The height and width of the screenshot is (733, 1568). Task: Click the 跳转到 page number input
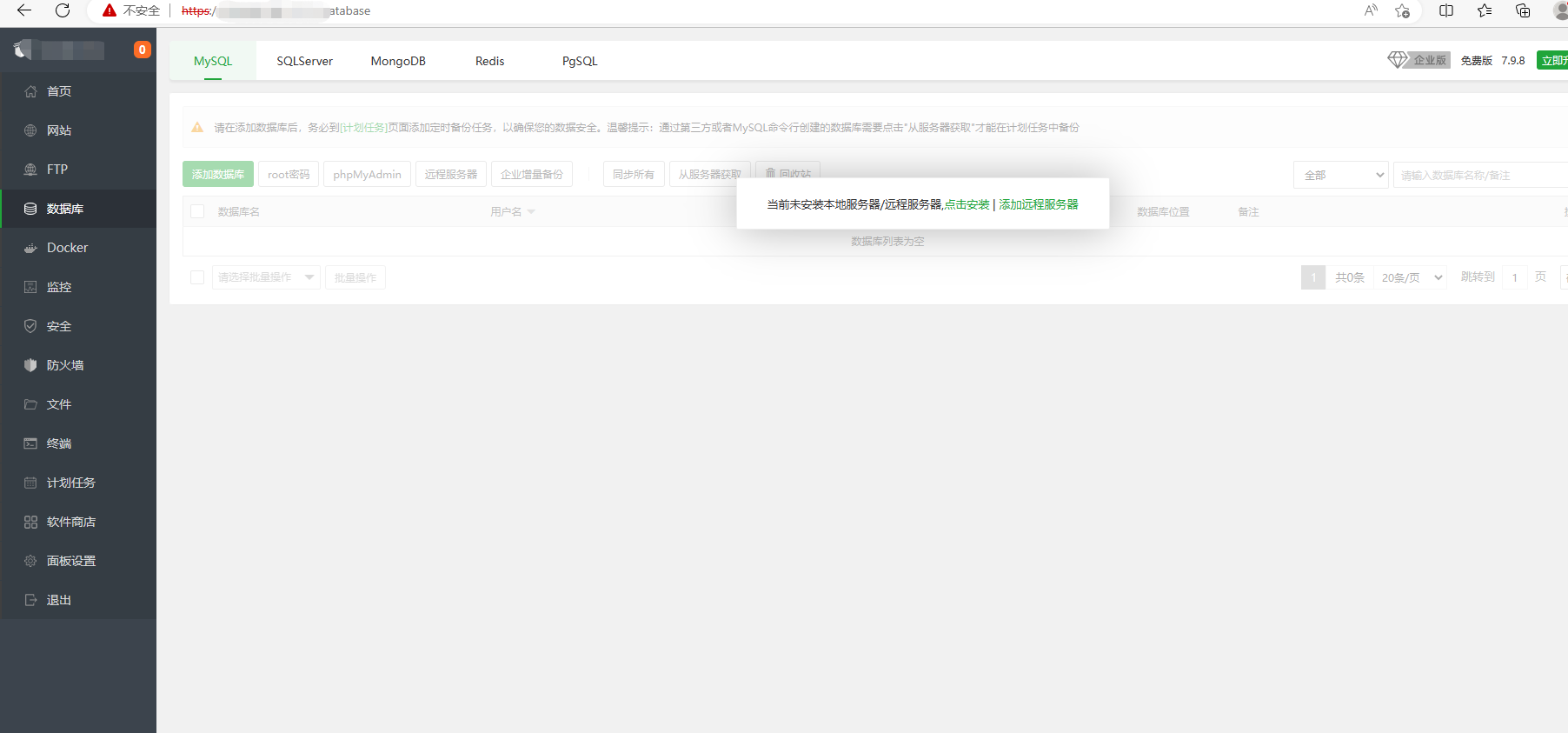tap(1515, 277)
